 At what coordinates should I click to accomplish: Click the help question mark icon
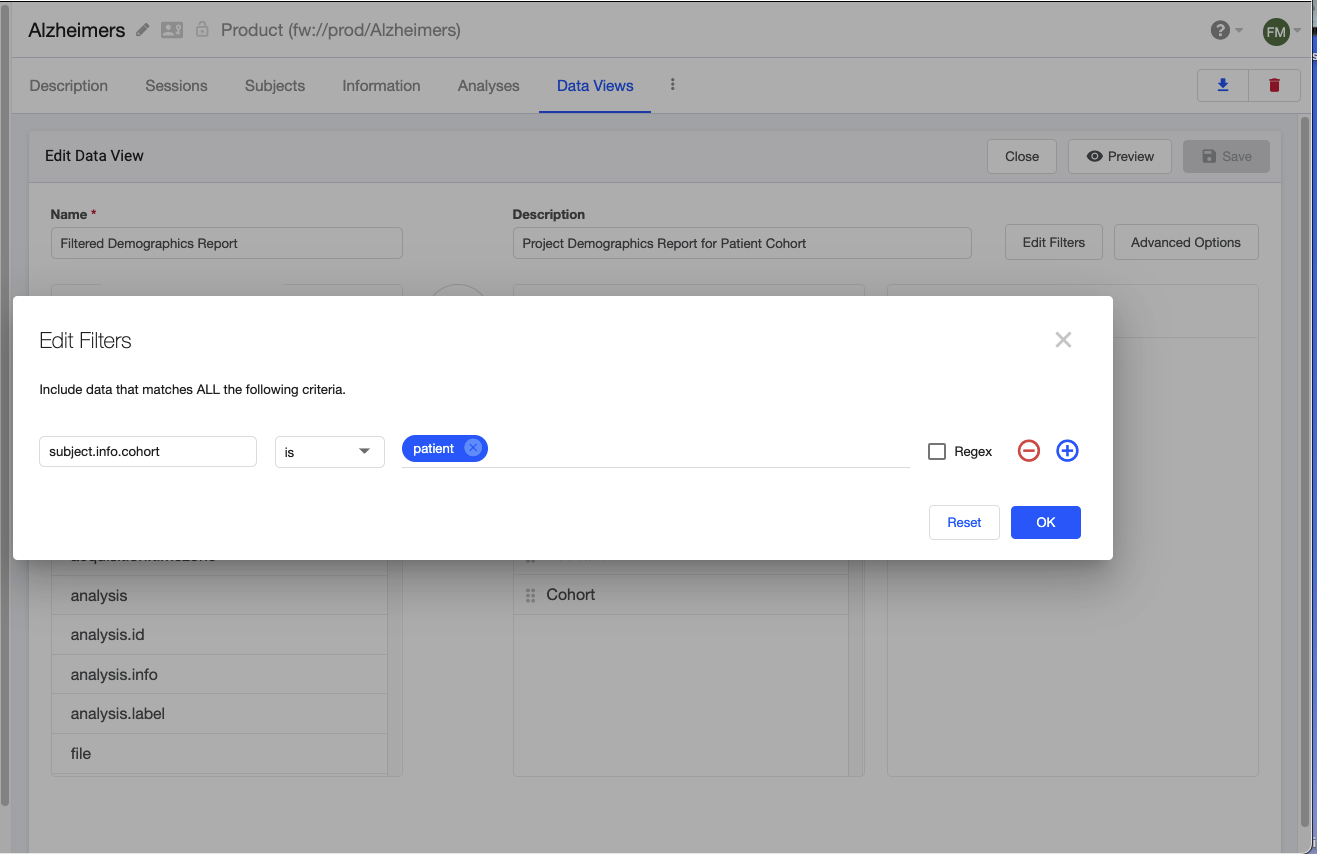pyautogui.click(x=1219, y=30)
